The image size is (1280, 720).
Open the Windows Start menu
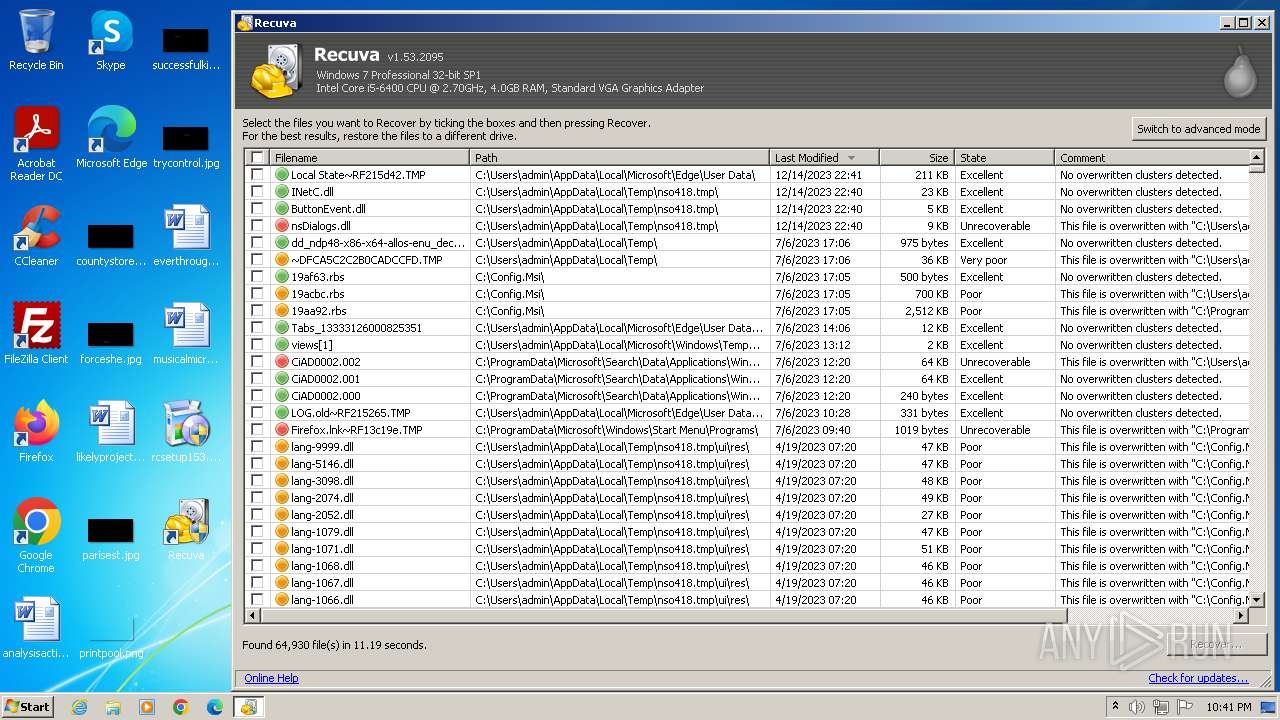27,707
